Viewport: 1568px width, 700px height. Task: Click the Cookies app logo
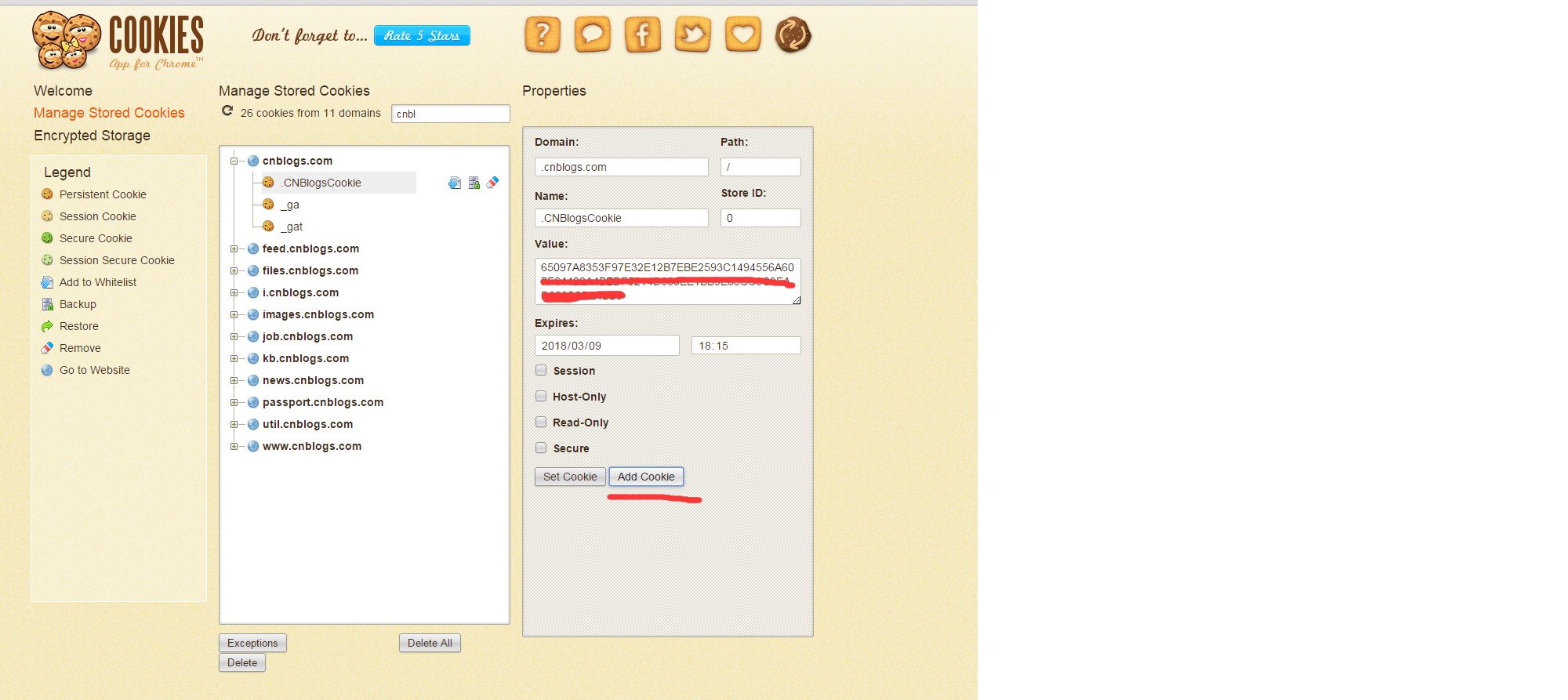(x=118, y=41)
